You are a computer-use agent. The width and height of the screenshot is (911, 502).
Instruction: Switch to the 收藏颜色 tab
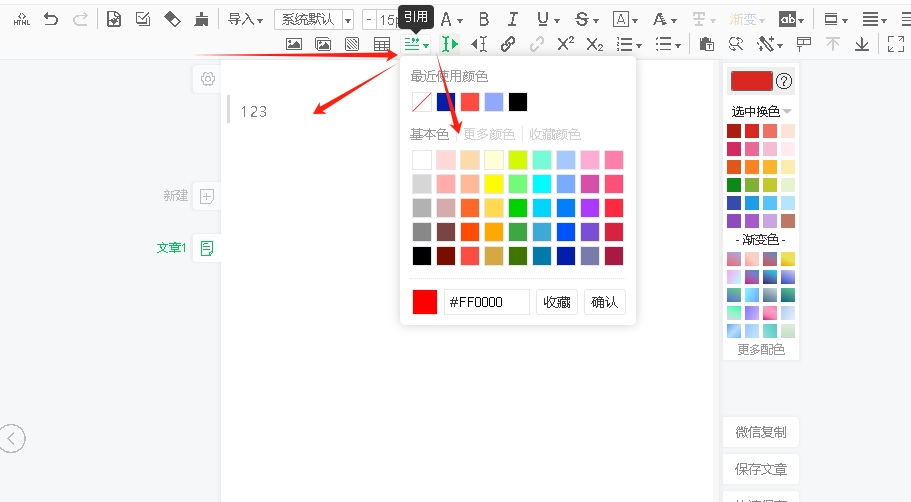[555, 134]
